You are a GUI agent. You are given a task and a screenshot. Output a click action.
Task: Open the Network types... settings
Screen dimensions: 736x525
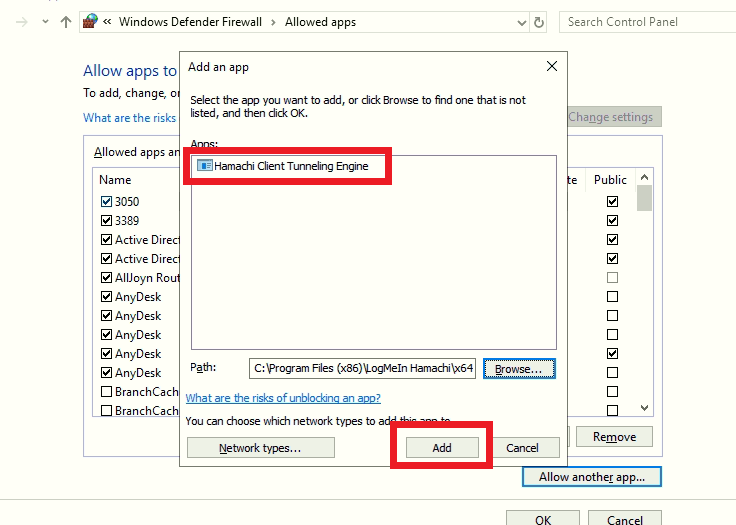(260, 448)
